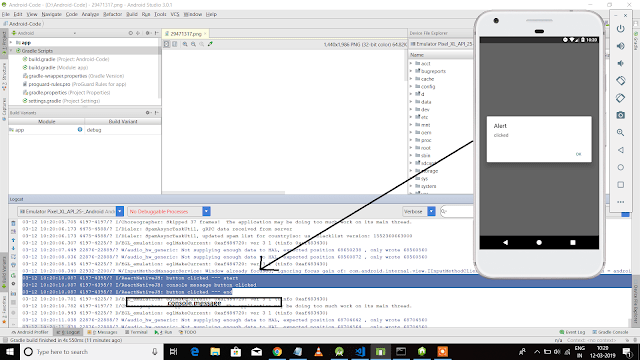640x360 pixels.
Task: Click zoom out icon in image editor
Action: click(x=193, y=44)
